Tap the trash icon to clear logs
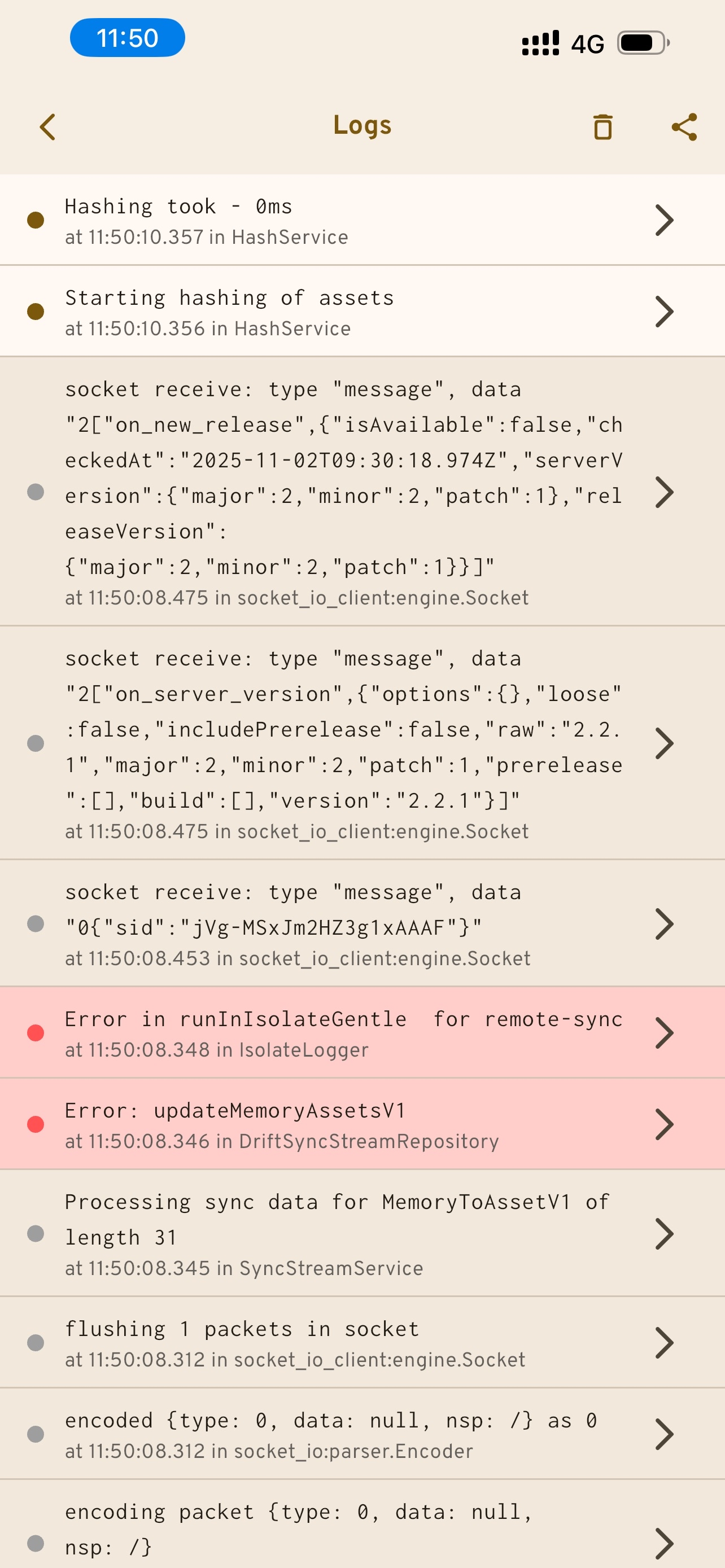725x1568 pixels. click(602, 126)
